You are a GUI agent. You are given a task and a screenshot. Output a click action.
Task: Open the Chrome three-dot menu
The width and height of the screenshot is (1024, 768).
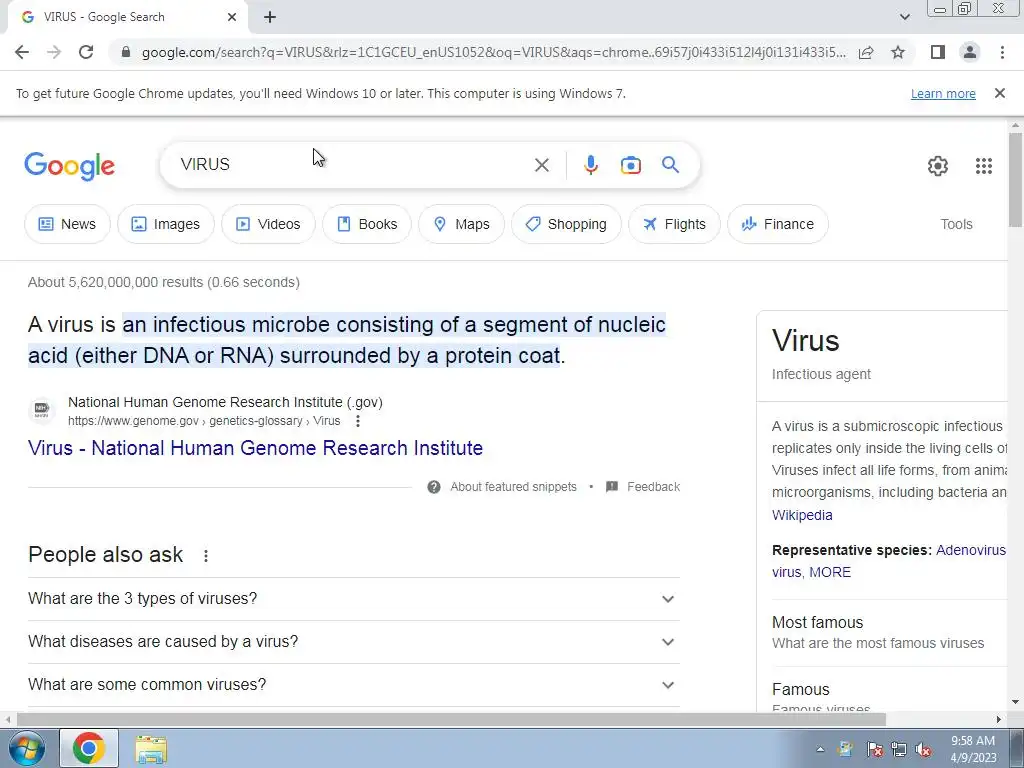coord(1002,52)
